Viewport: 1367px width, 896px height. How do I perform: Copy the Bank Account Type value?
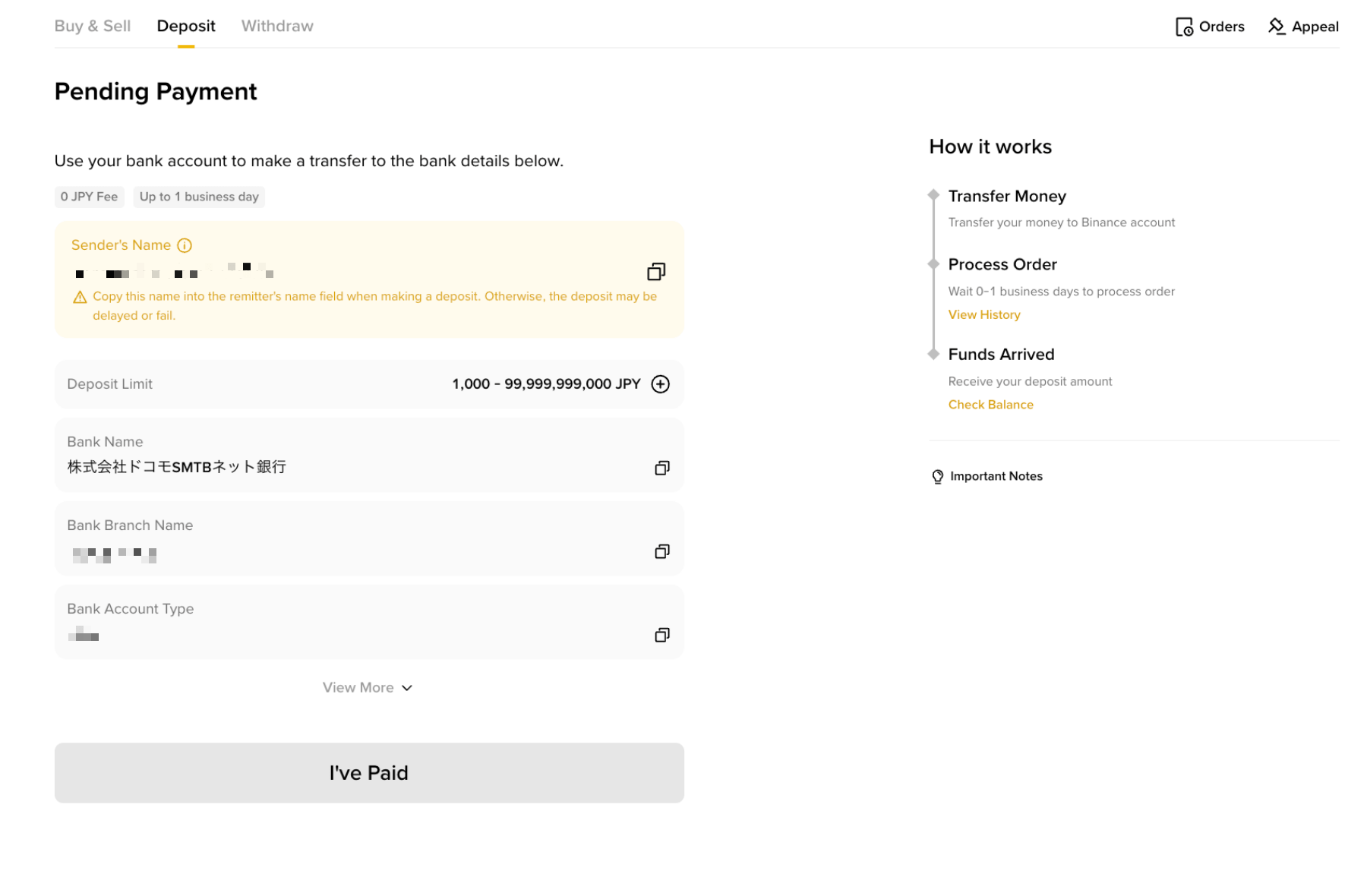[x=662, y=635]
